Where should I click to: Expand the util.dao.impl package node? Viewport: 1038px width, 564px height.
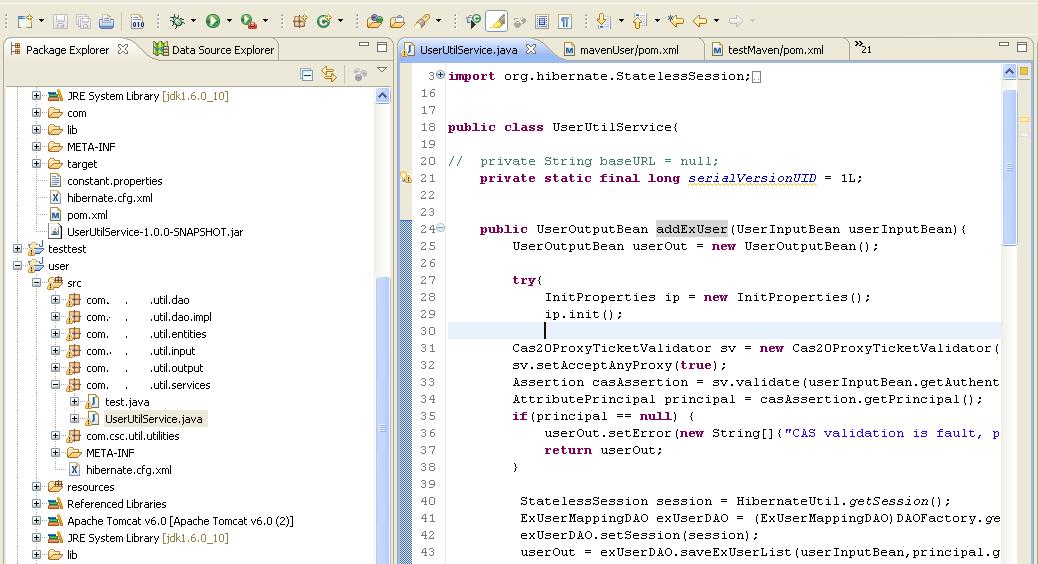tap(56, 316)
